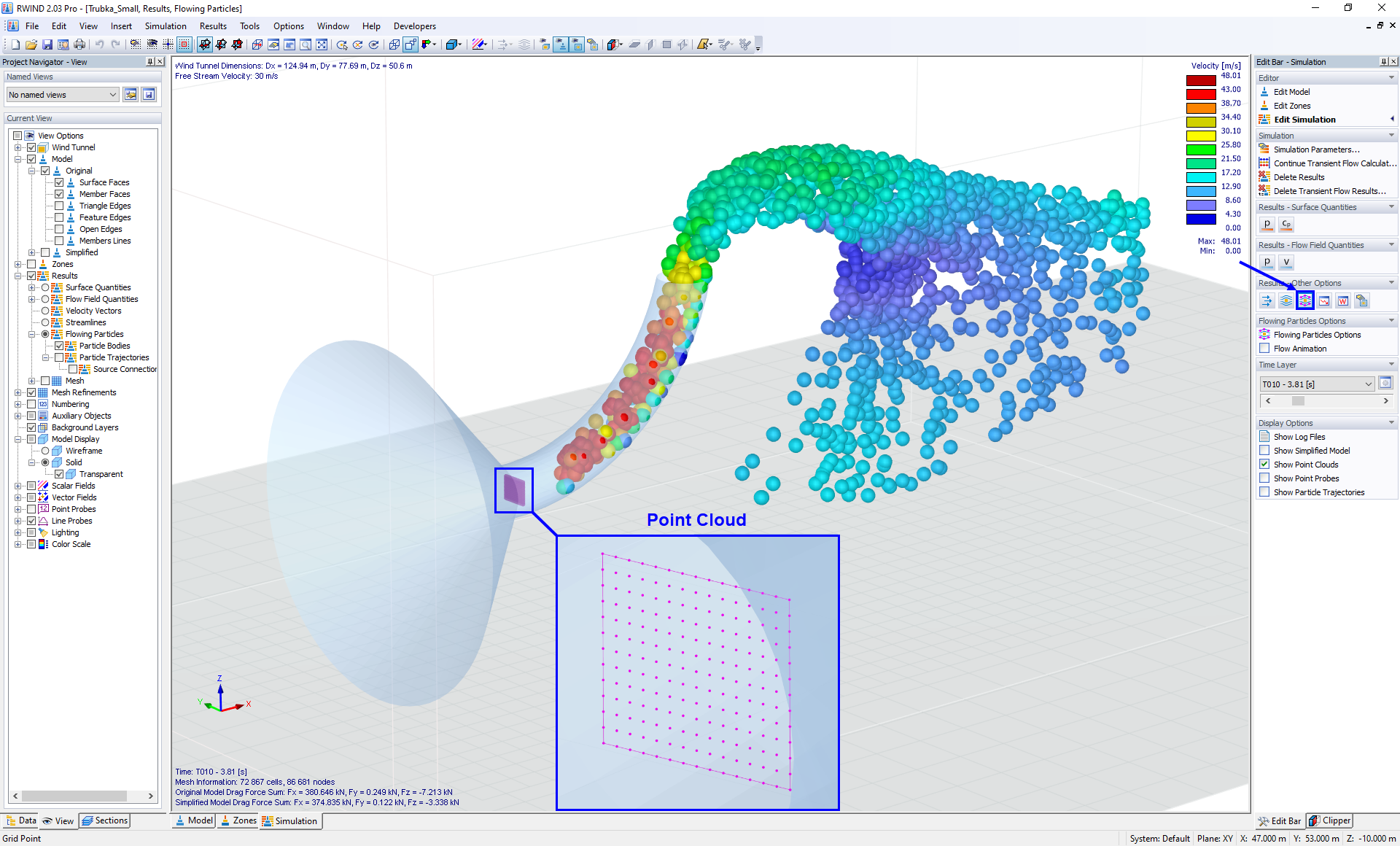Switch to the Zones tab
The image size is (1400, 846).
pyautogui.click(x=238, y=820)
